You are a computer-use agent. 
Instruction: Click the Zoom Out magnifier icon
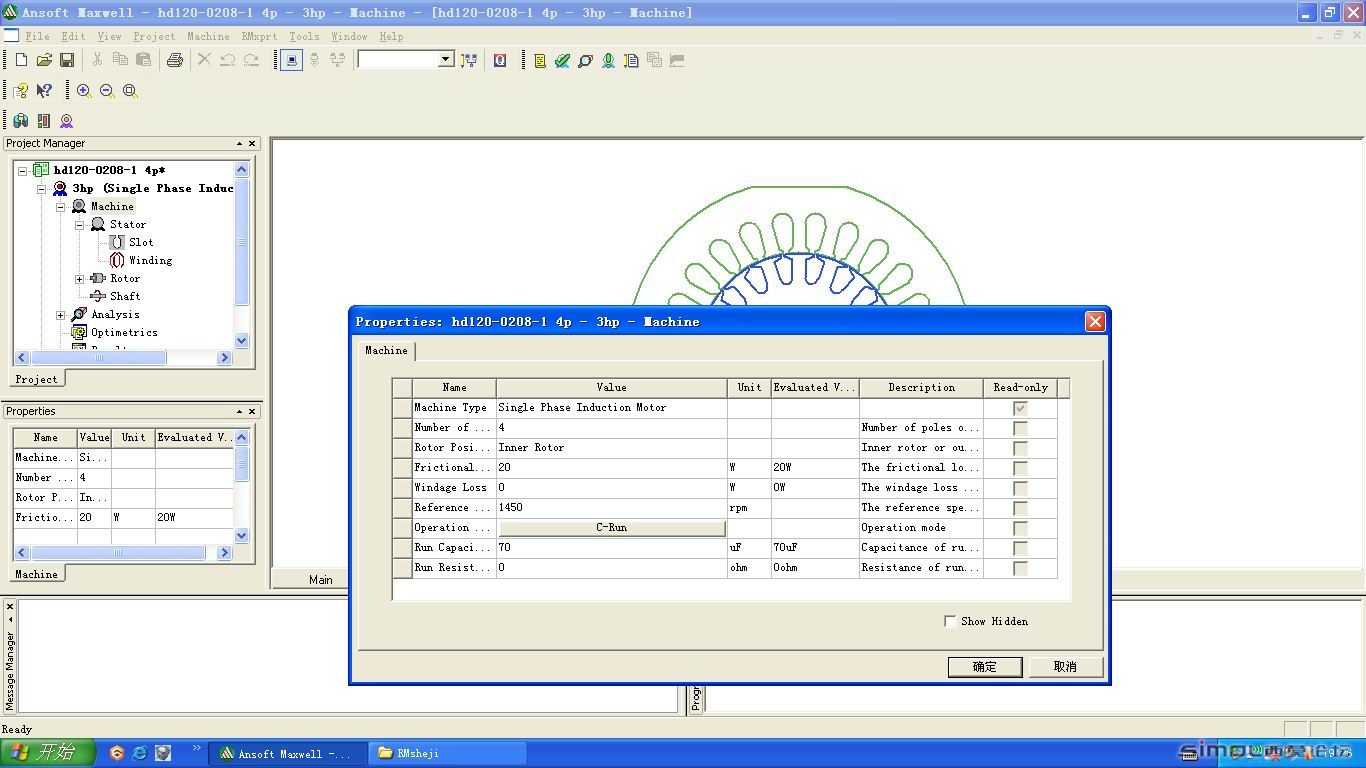(x=107, y=91)
